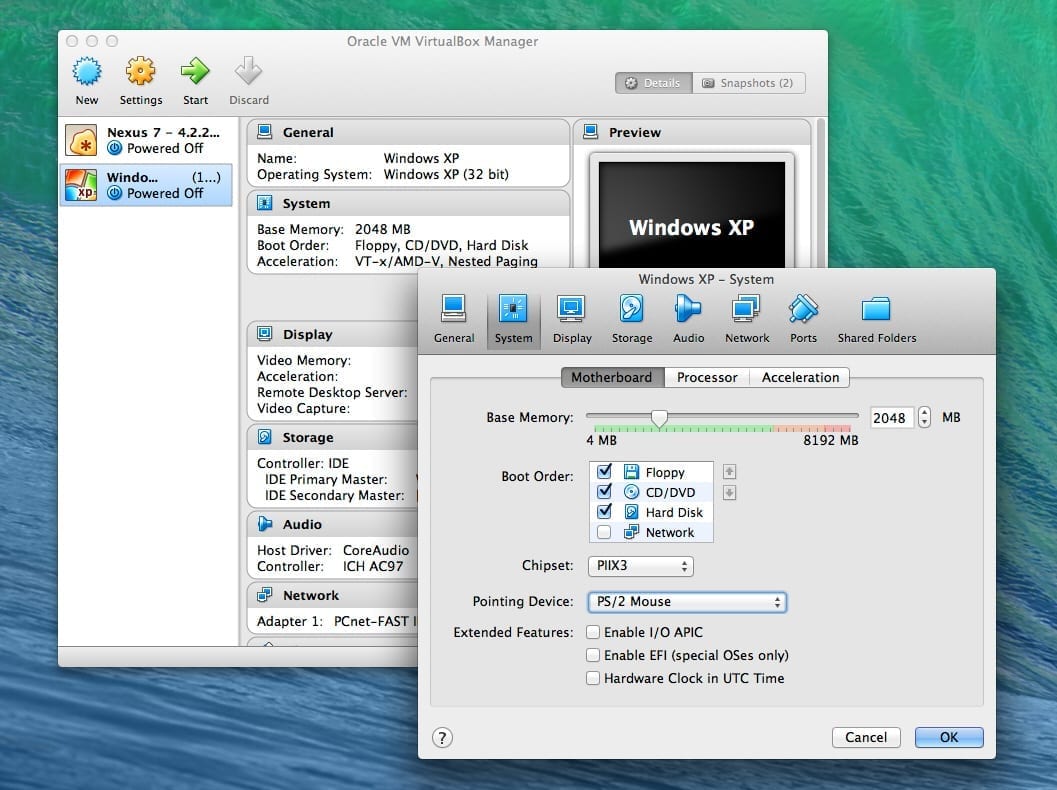The width and height of the screenshot is (1057, 790).
Task: Click the Network section icon in Manager details
Action: (265, 595)
